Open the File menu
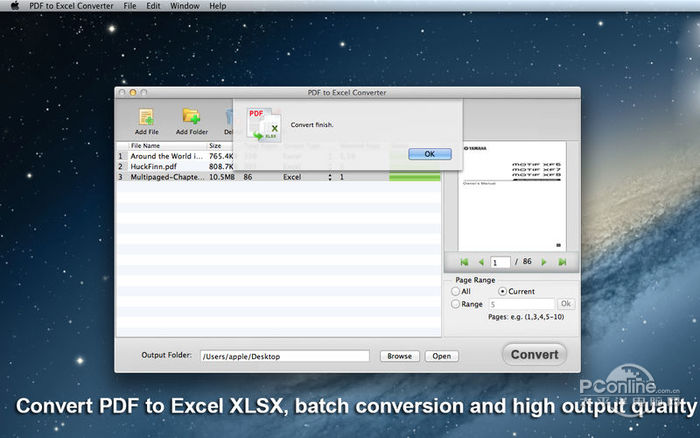This screenshot has width=700, height=438. tap(130, 6)
